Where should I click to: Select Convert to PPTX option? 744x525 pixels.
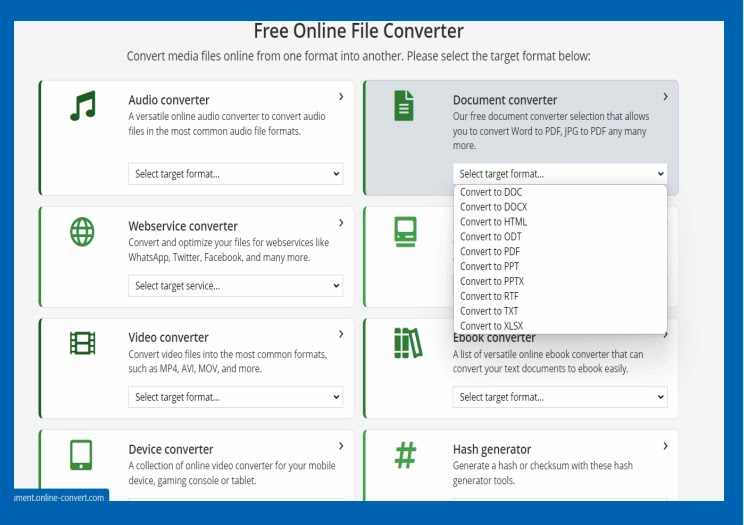pyautogui.click(x=560, y=281)
